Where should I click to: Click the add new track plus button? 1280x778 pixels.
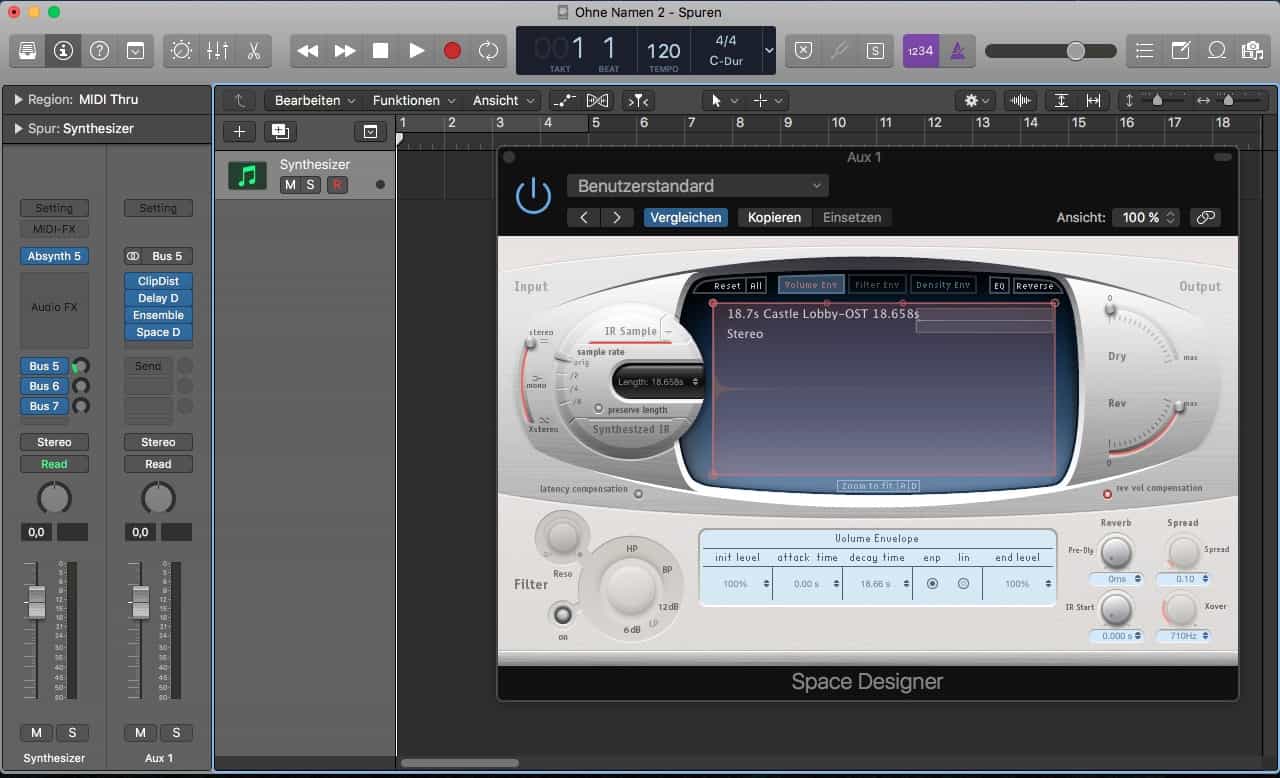239,131
